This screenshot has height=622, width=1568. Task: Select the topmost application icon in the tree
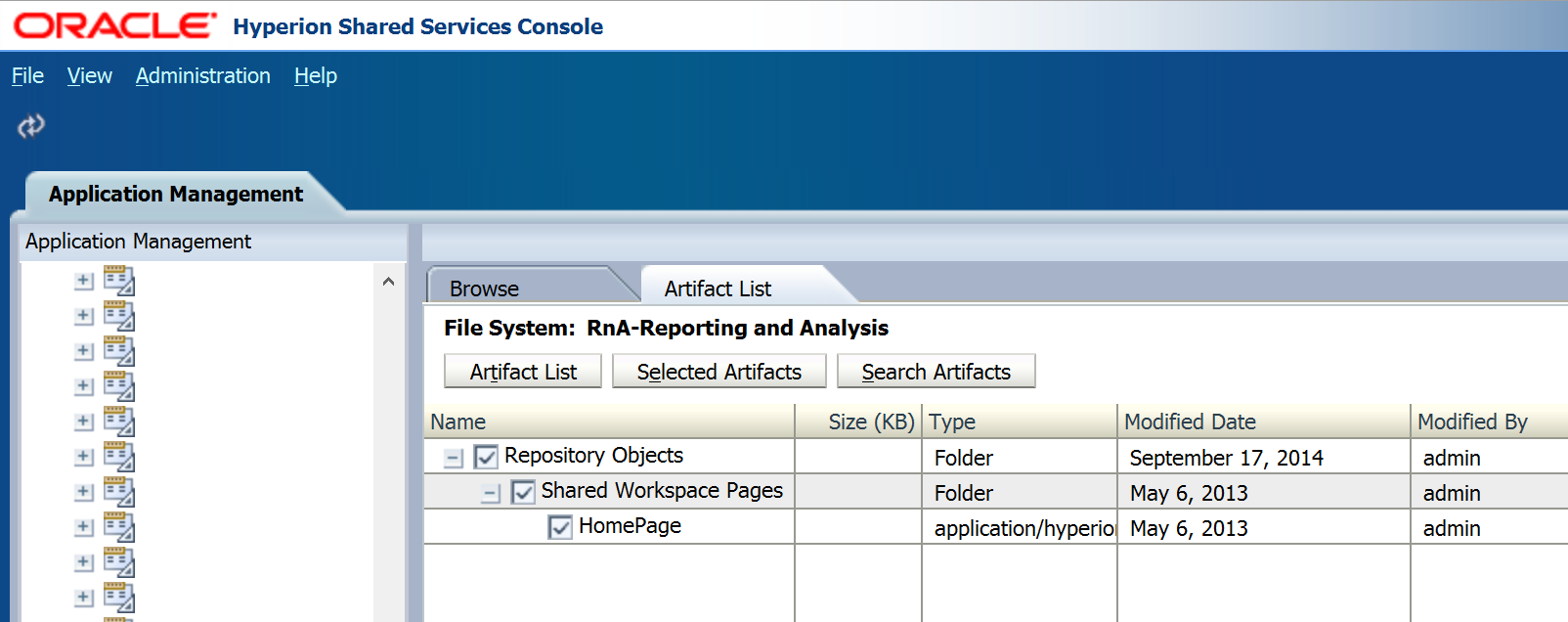119,281
